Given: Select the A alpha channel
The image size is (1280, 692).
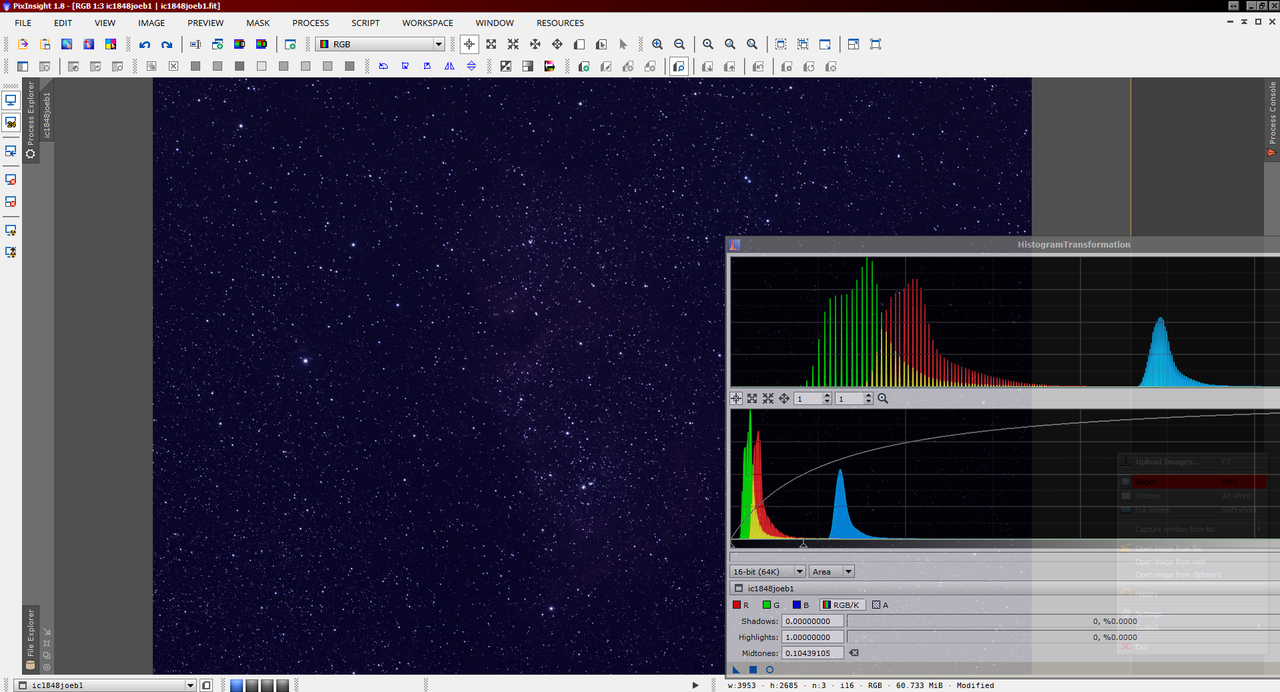Looking at the screenshot, I should [x=880, y=605].
